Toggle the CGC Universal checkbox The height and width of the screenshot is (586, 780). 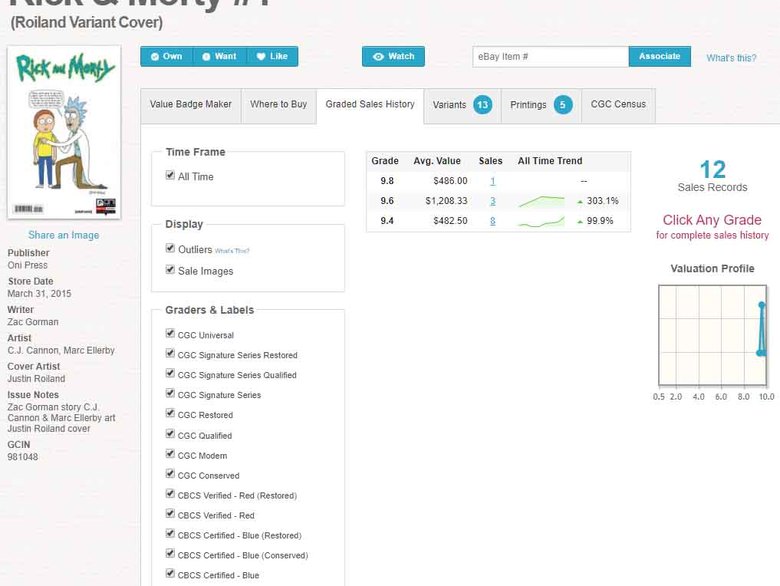coord(170,333)
